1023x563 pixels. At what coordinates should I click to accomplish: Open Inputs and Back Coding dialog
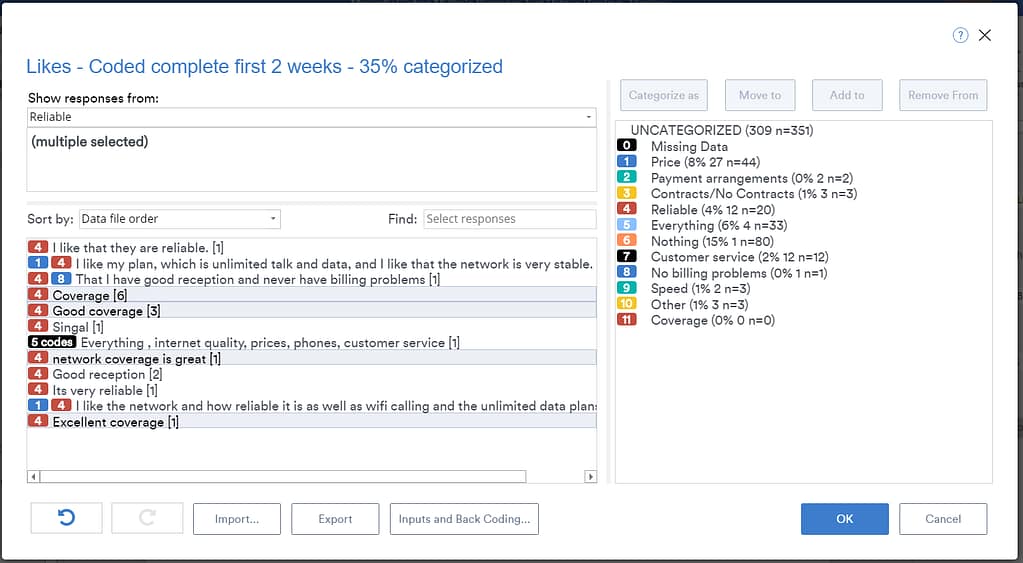[x=464, y=519]
